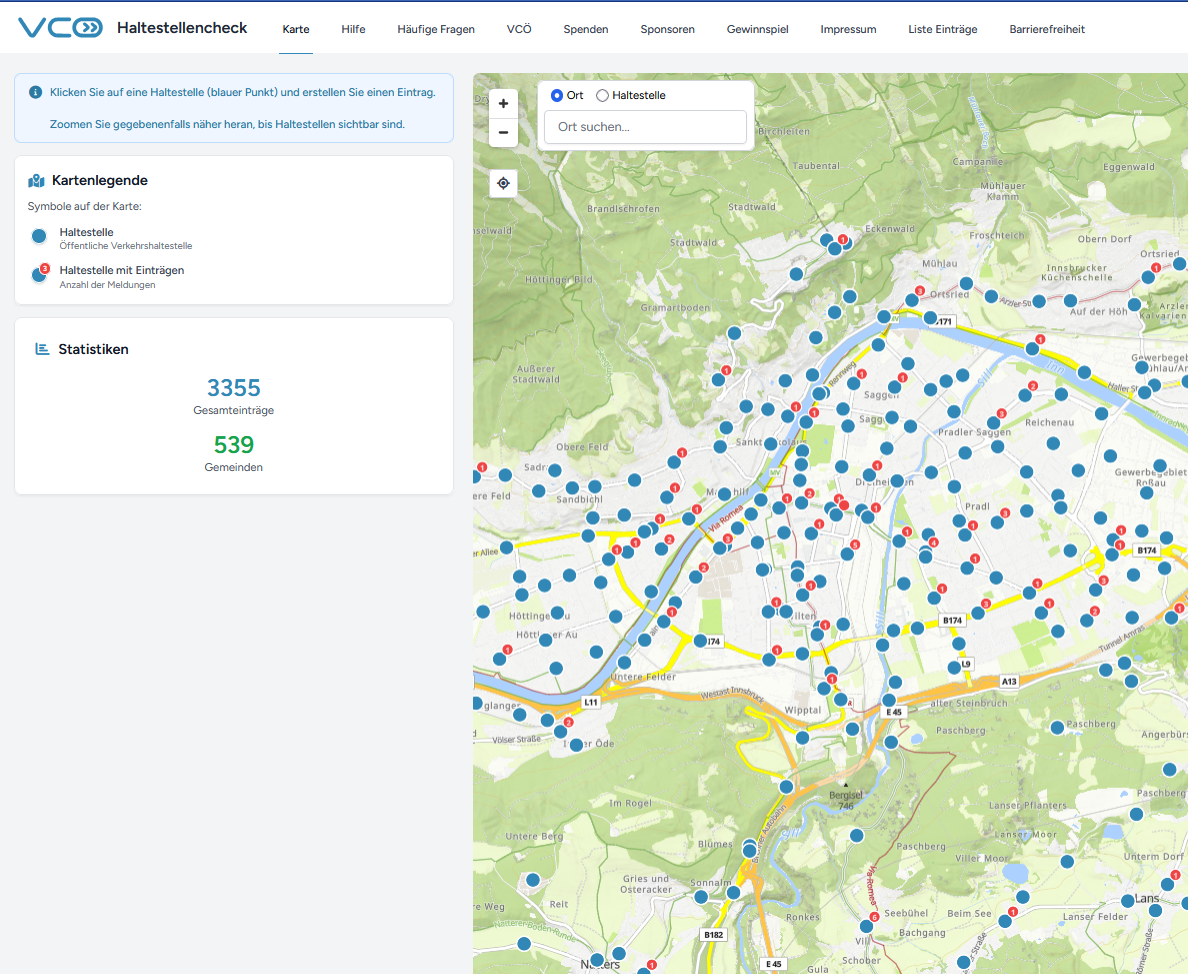Click the Haltestellencheck site title
Image resolution: width=1188 pixels, height=974 pixels.
click(x=182, y=28)
